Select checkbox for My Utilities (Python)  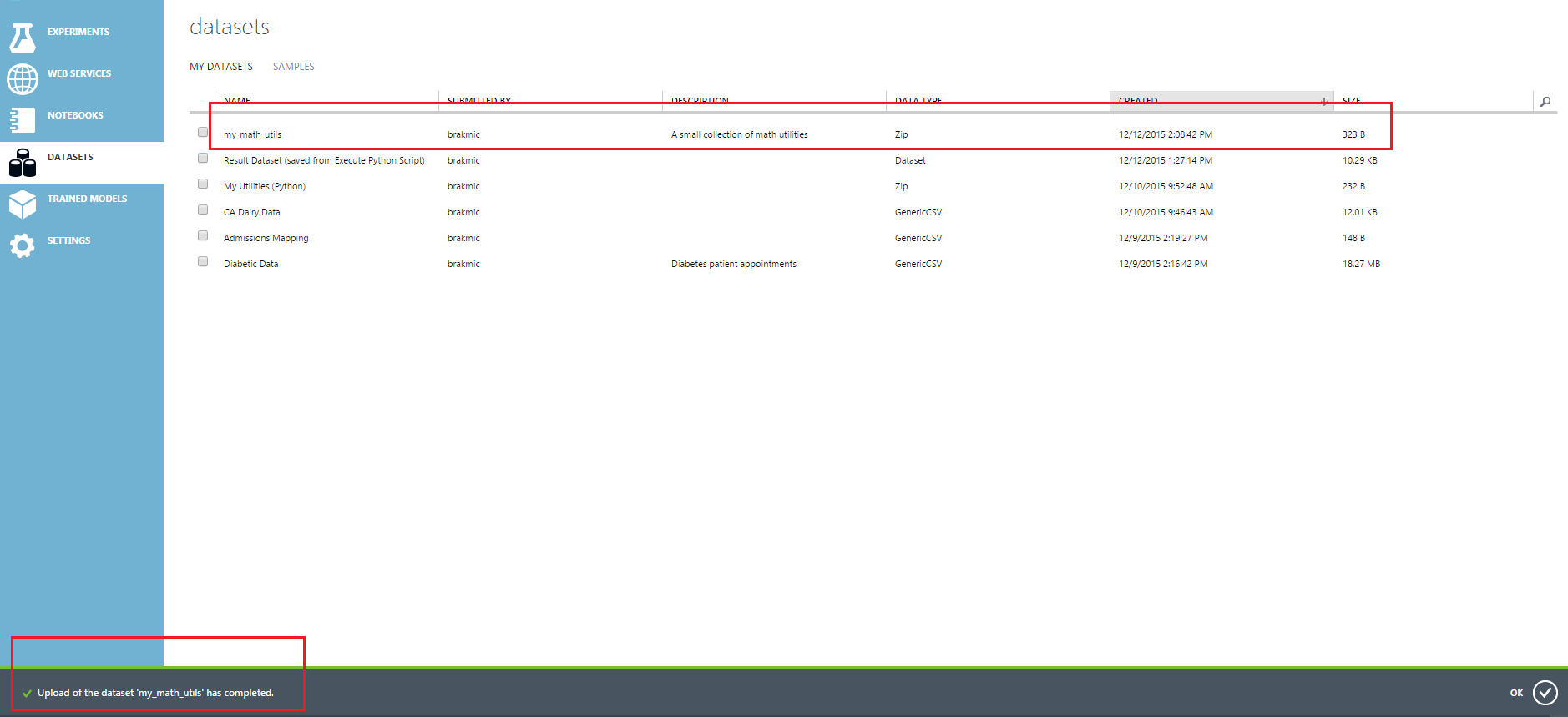[203, 184]
